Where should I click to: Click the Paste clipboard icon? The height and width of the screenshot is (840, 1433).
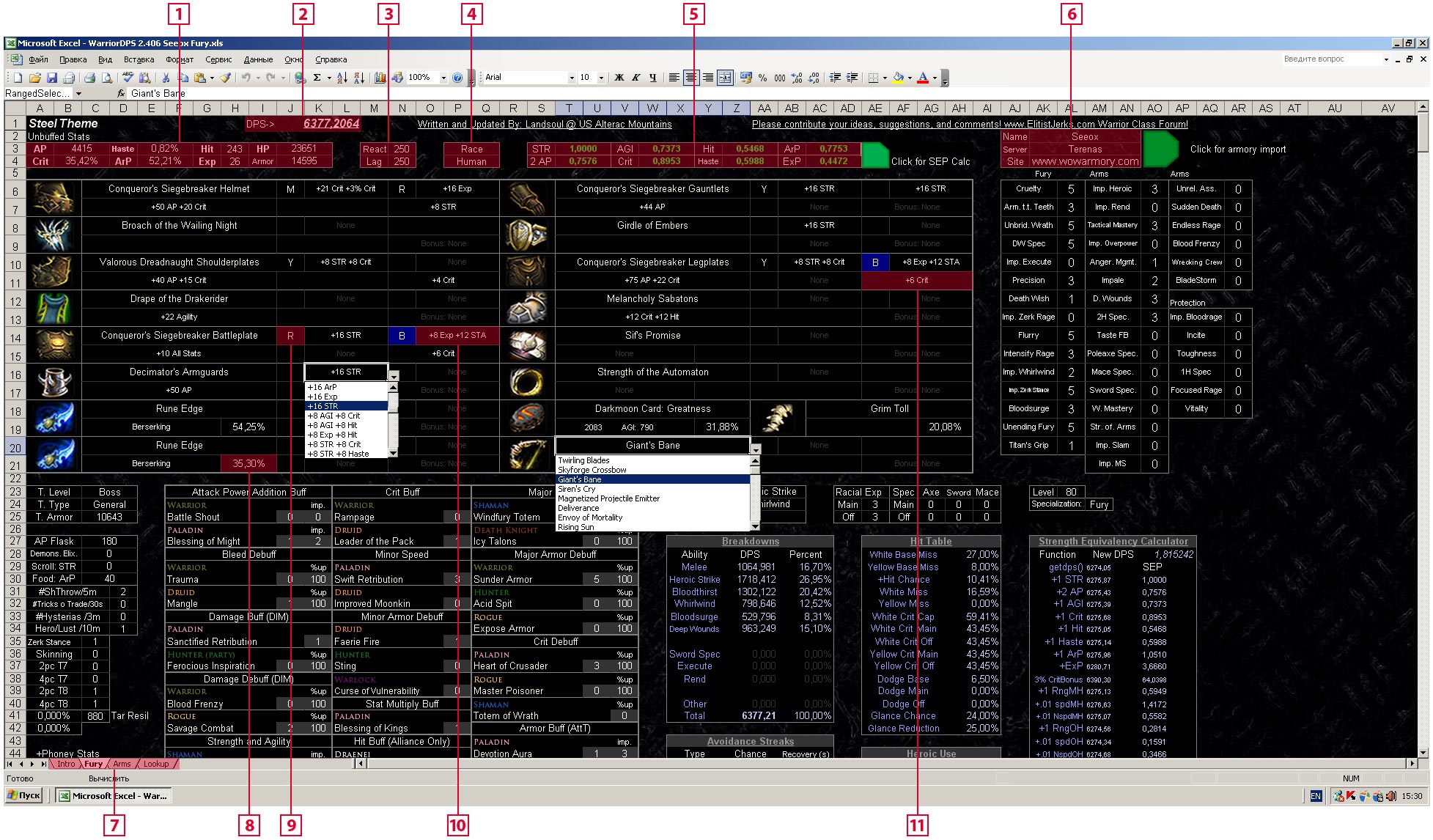coord(199,78)
